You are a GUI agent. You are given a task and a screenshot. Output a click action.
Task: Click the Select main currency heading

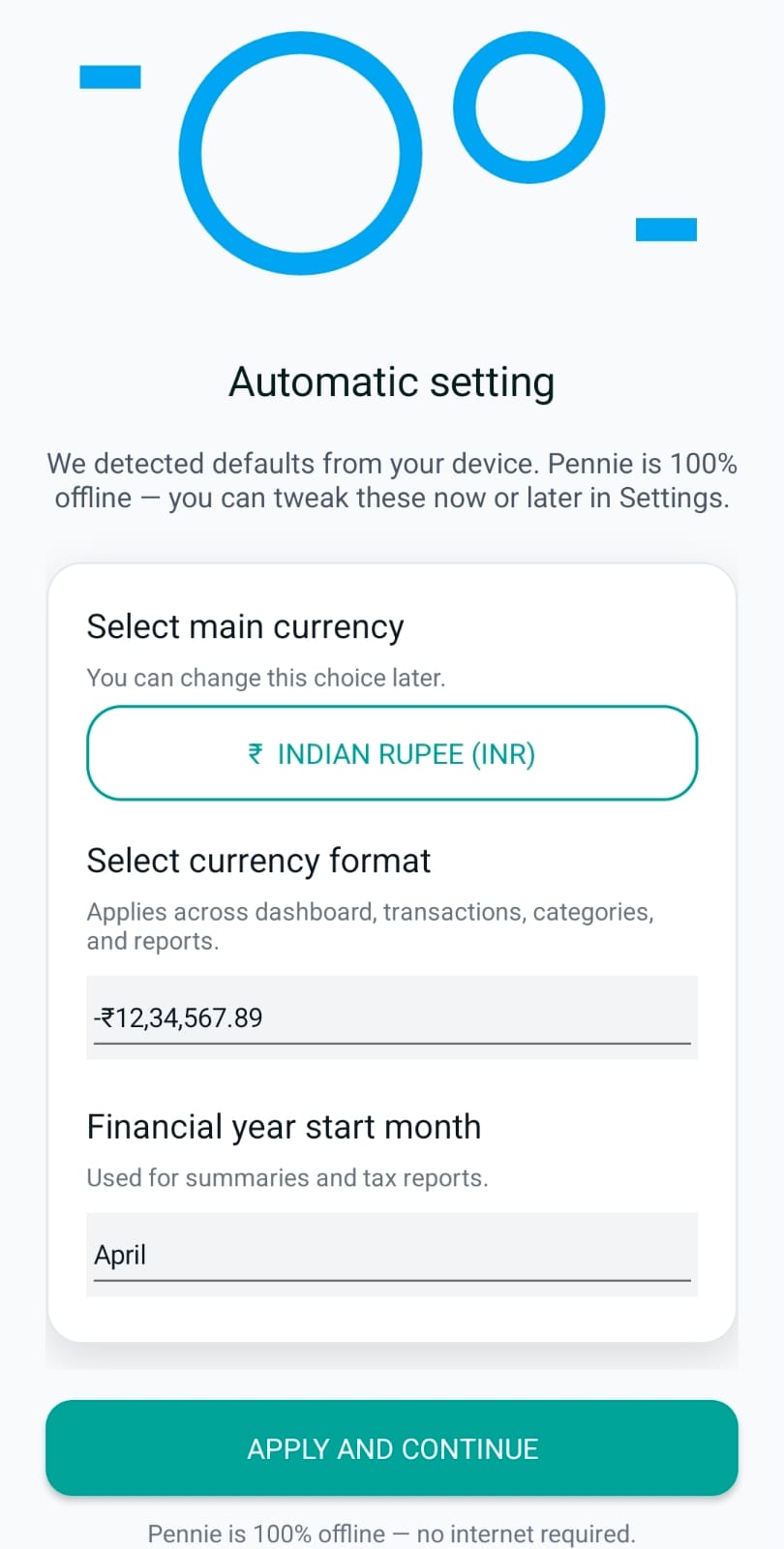point(245,626)
